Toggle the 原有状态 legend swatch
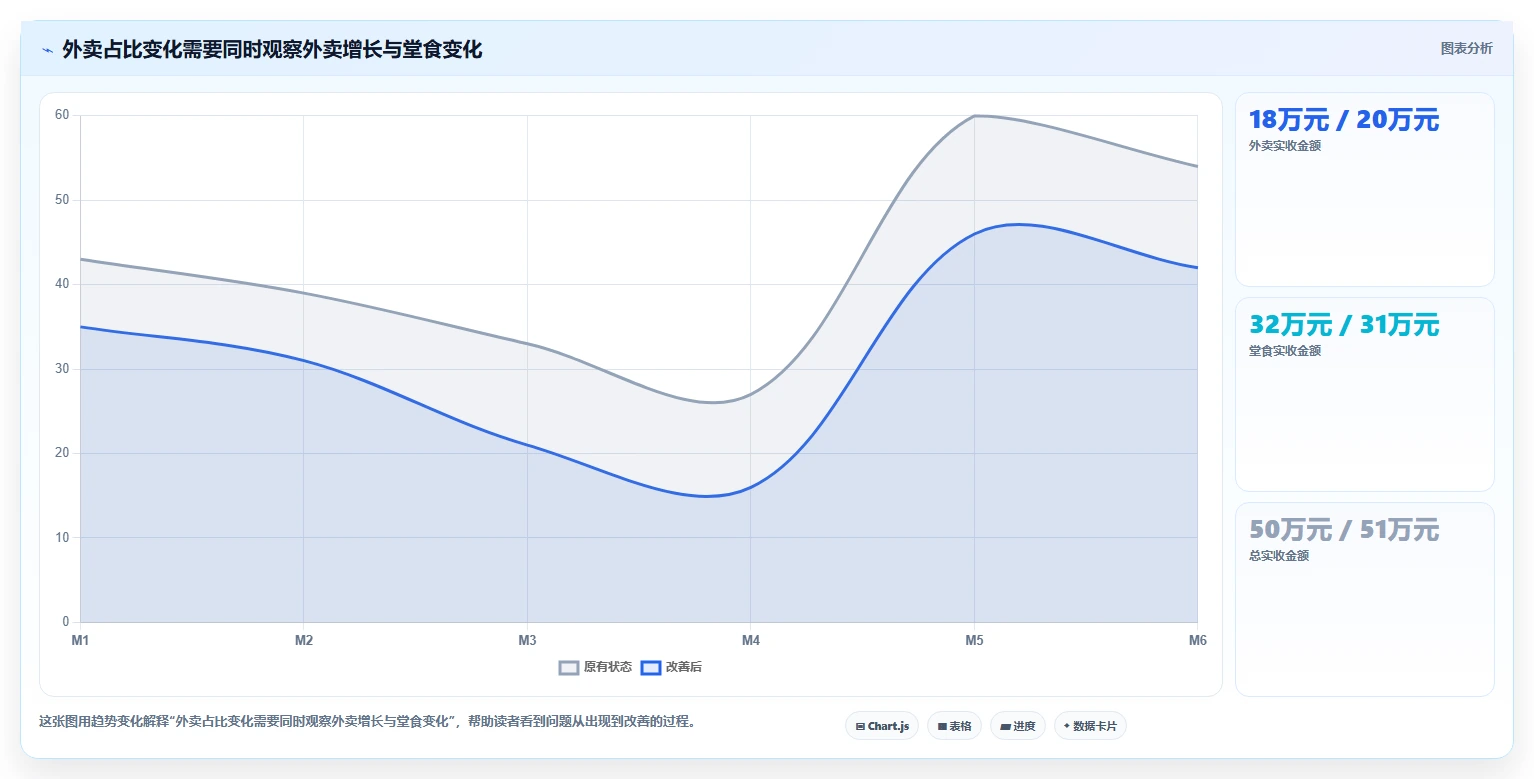The height and width of the screenshot is (779, 1534). (569, 667)
